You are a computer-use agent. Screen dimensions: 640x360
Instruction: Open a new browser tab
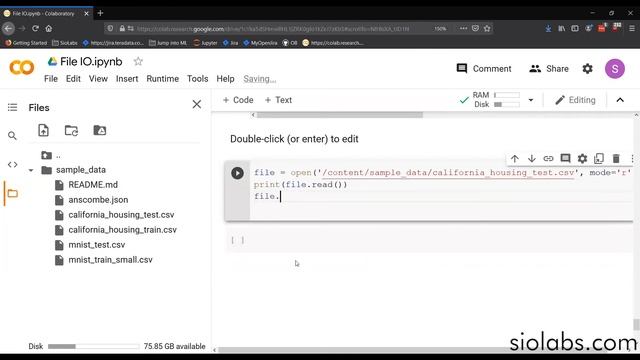[100, 13]
